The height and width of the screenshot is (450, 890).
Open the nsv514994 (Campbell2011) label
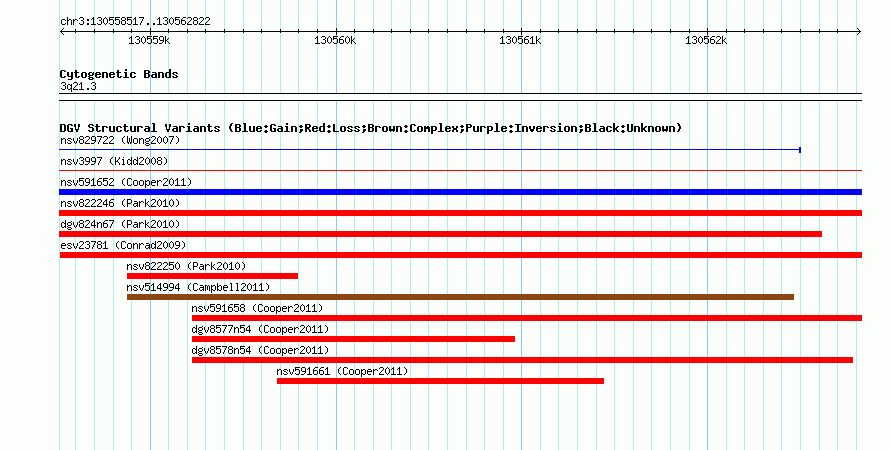pos(198,287)
